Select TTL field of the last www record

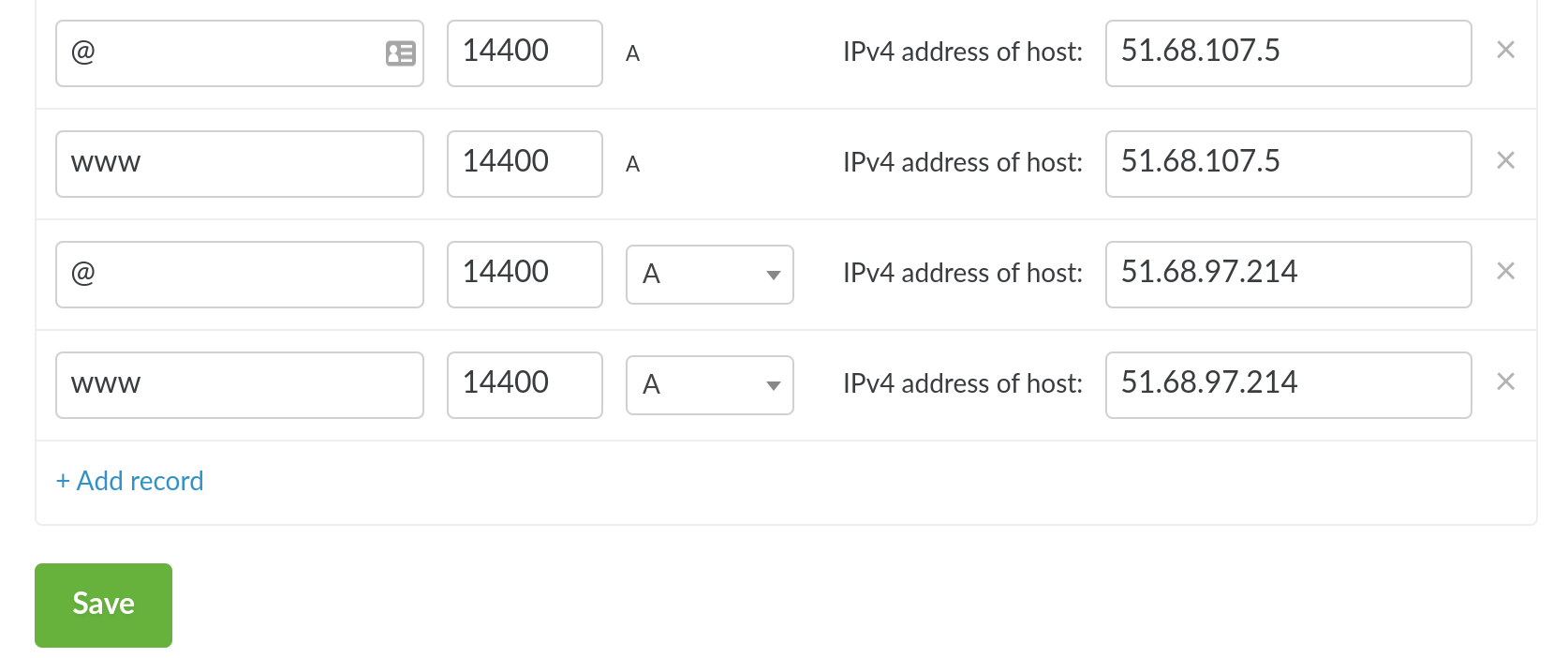point(524,385)
